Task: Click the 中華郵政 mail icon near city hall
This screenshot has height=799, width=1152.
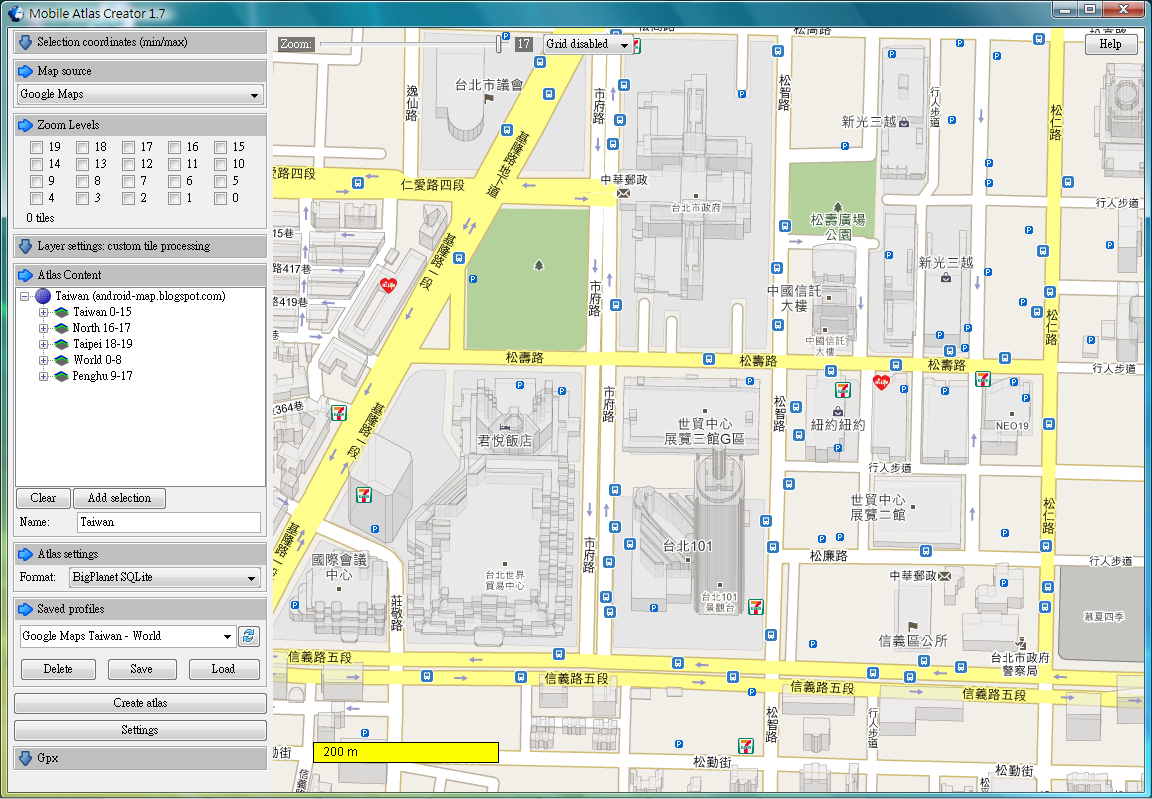Action: (x=624, y=193)
